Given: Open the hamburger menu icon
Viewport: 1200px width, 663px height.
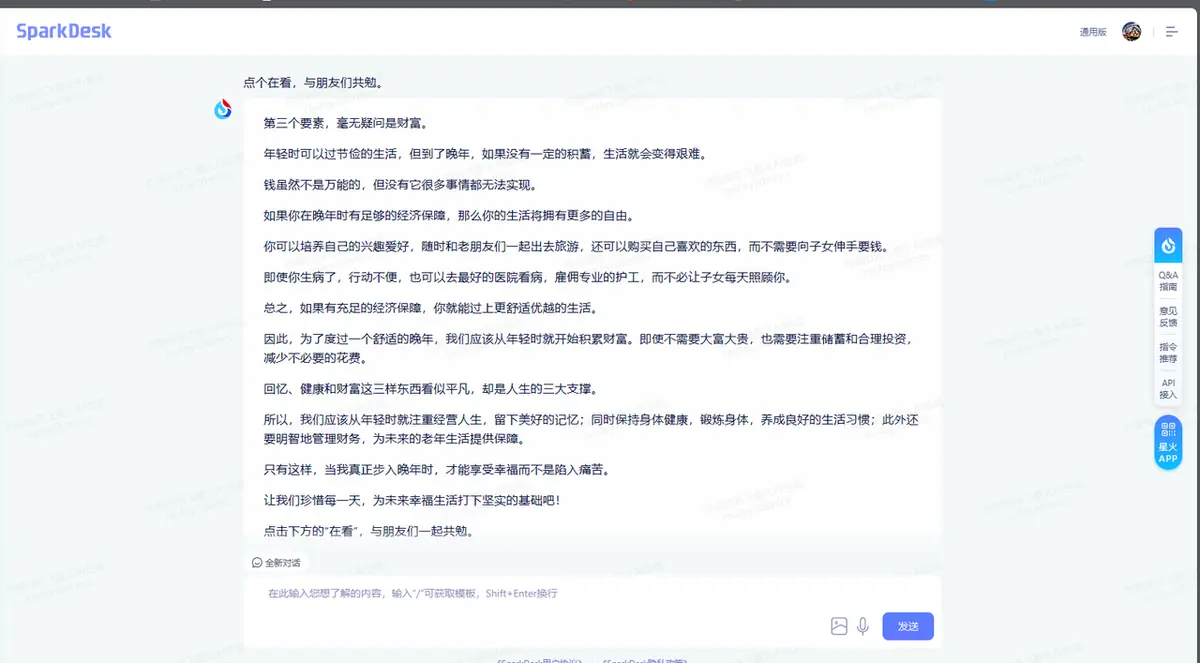Looking at the screenshot, I should tap(1172, 32).
